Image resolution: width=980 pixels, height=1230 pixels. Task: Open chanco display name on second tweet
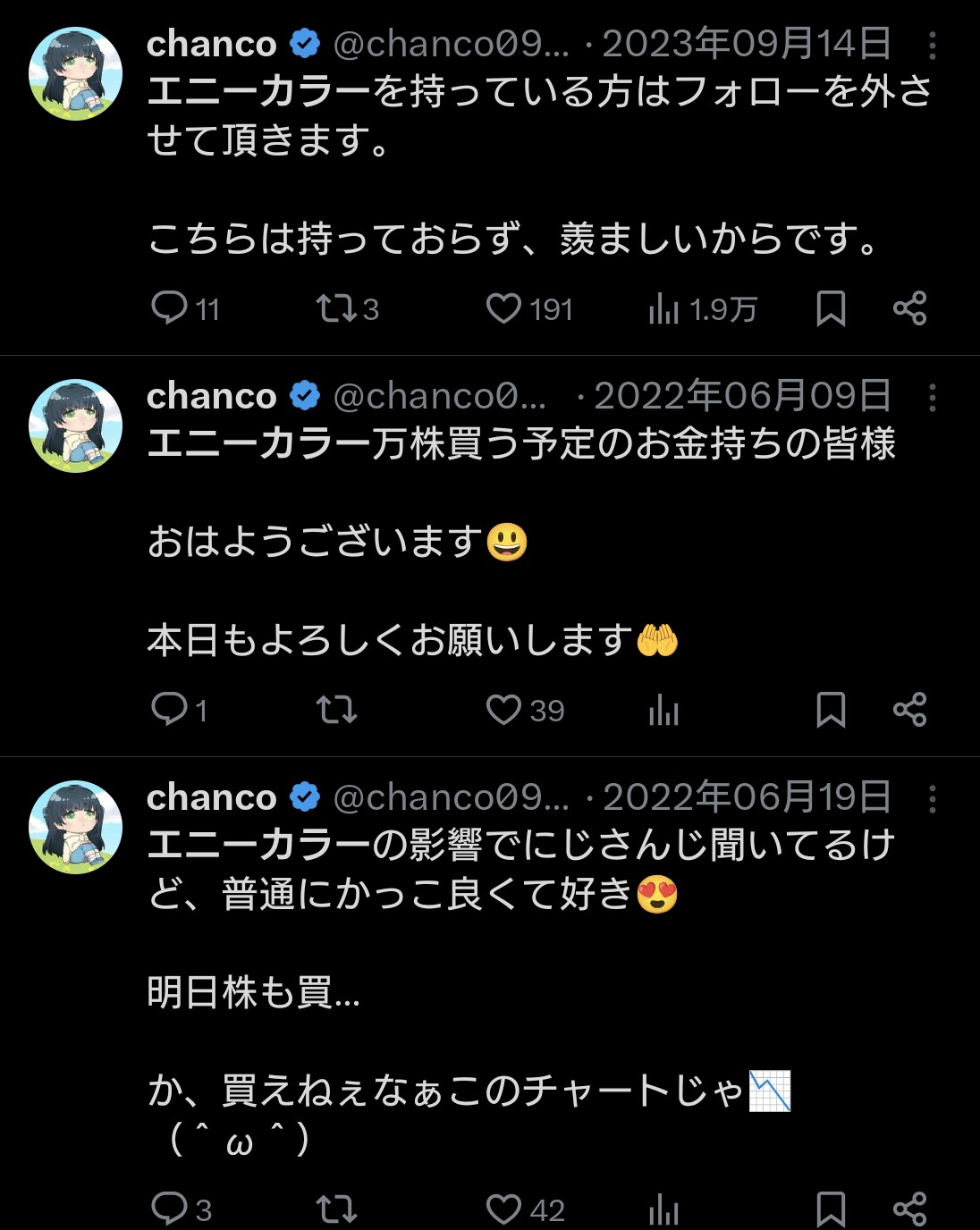[x=212, y=396]
